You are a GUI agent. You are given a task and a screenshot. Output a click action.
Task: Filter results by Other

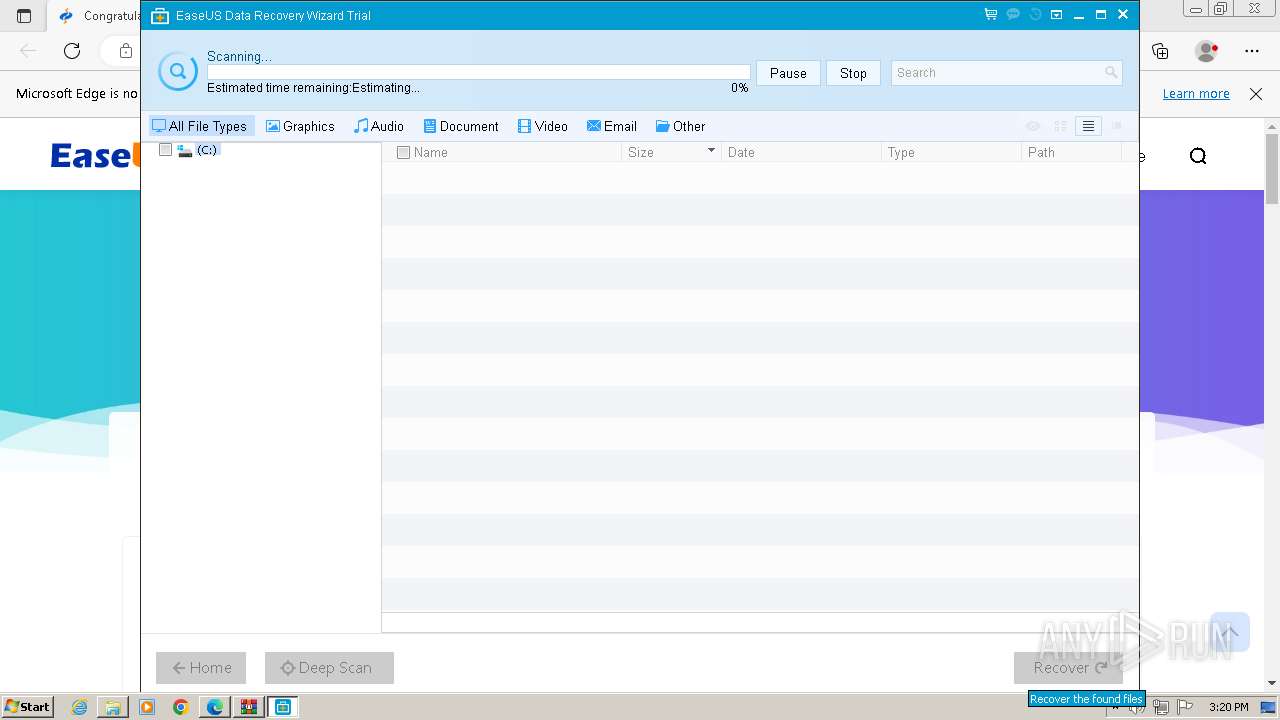coord(681,126)
